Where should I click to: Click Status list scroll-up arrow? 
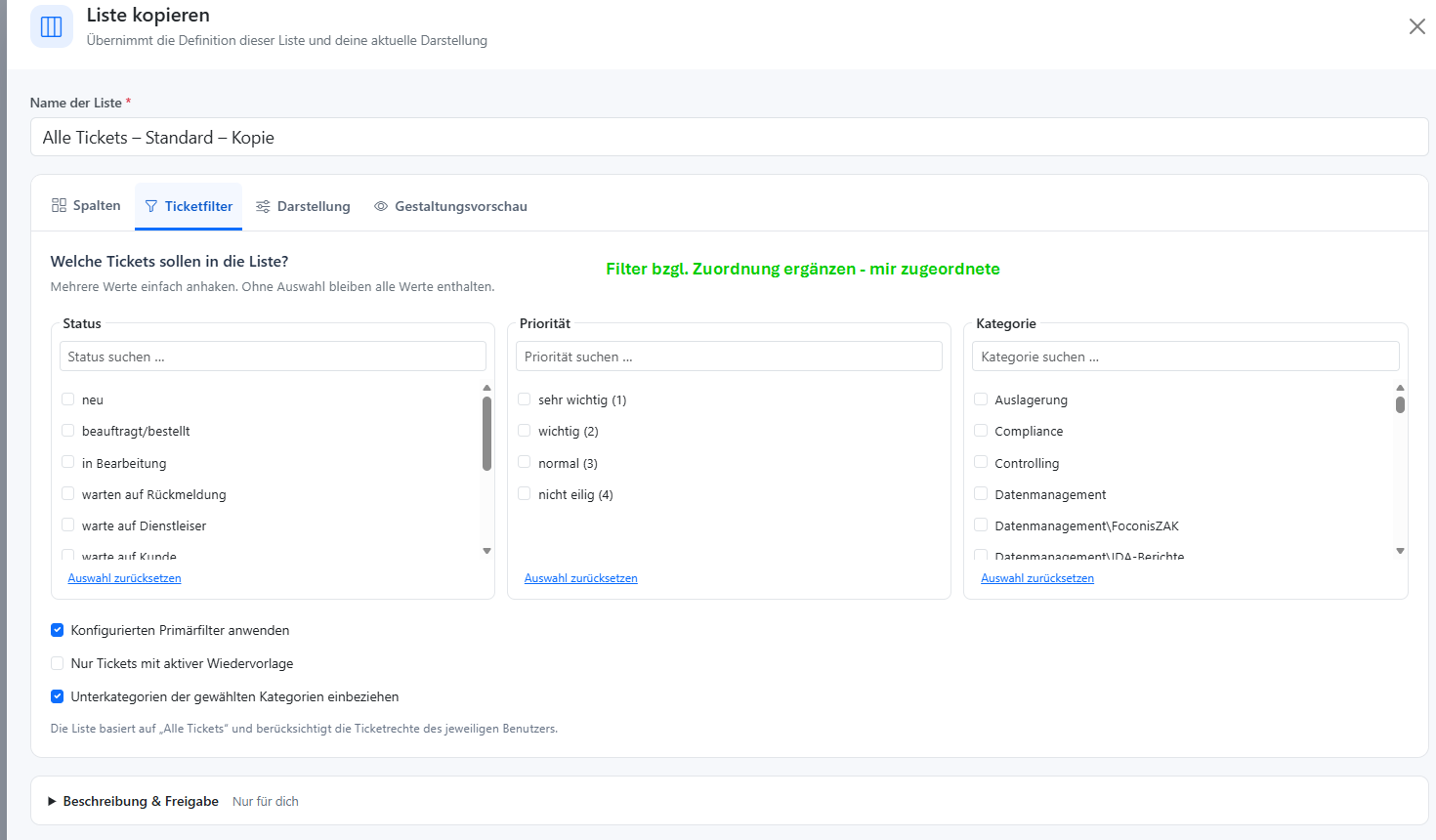click(486, 388)
